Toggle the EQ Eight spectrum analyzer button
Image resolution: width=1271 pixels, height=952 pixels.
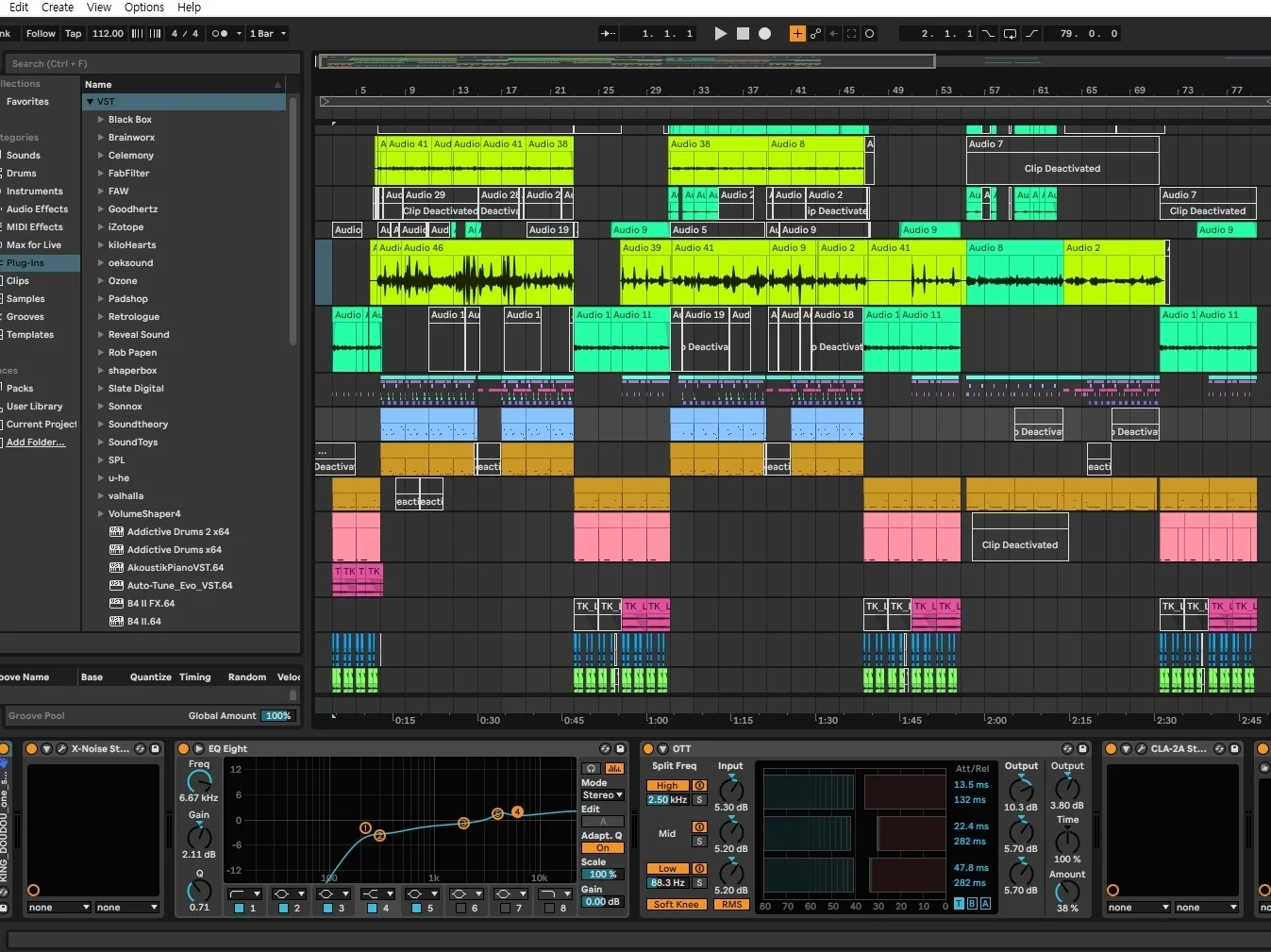pyautogui.click(x=614, y=769)
